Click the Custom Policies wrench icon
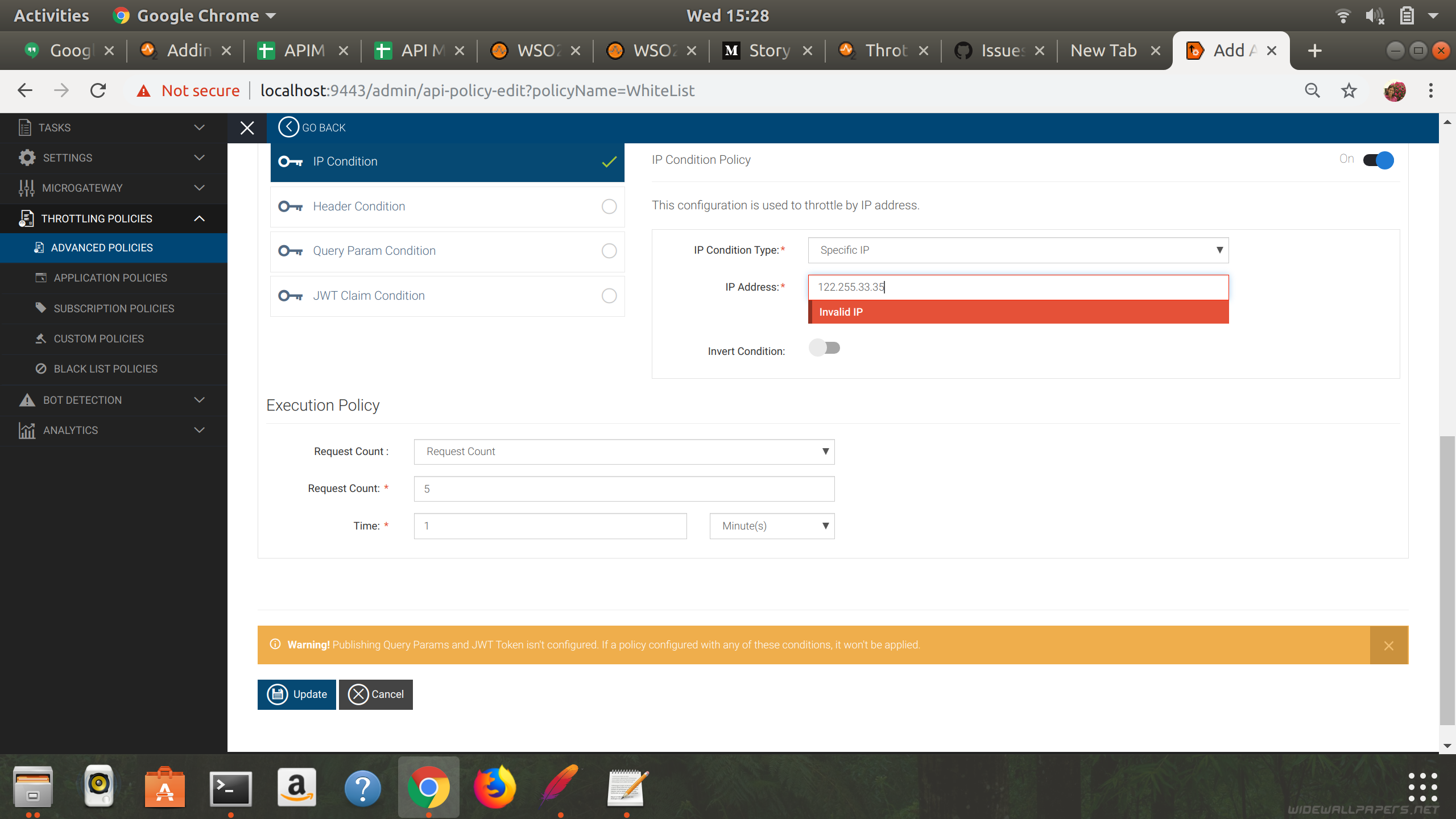The height and width of the screenshot is (819, 1456). click(x=40, y=338)
